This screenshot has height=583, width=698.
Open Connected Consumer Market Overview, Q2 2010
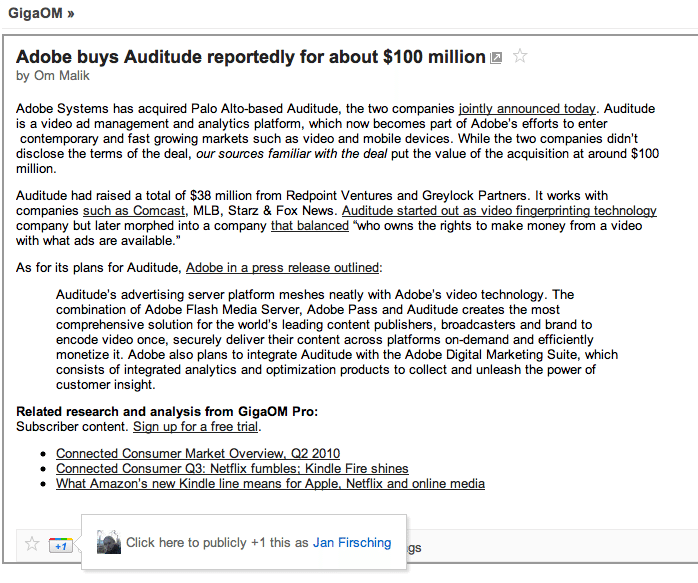click(198, 453)
